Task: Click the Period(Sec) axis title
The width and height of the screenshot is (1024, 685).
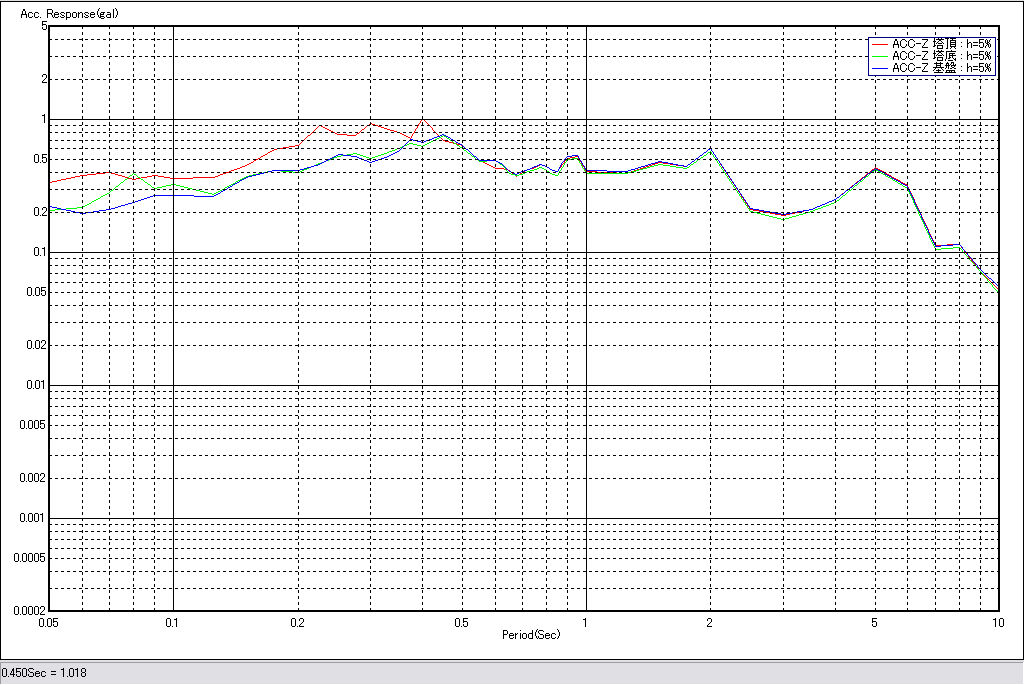Action: pos(530,635)
